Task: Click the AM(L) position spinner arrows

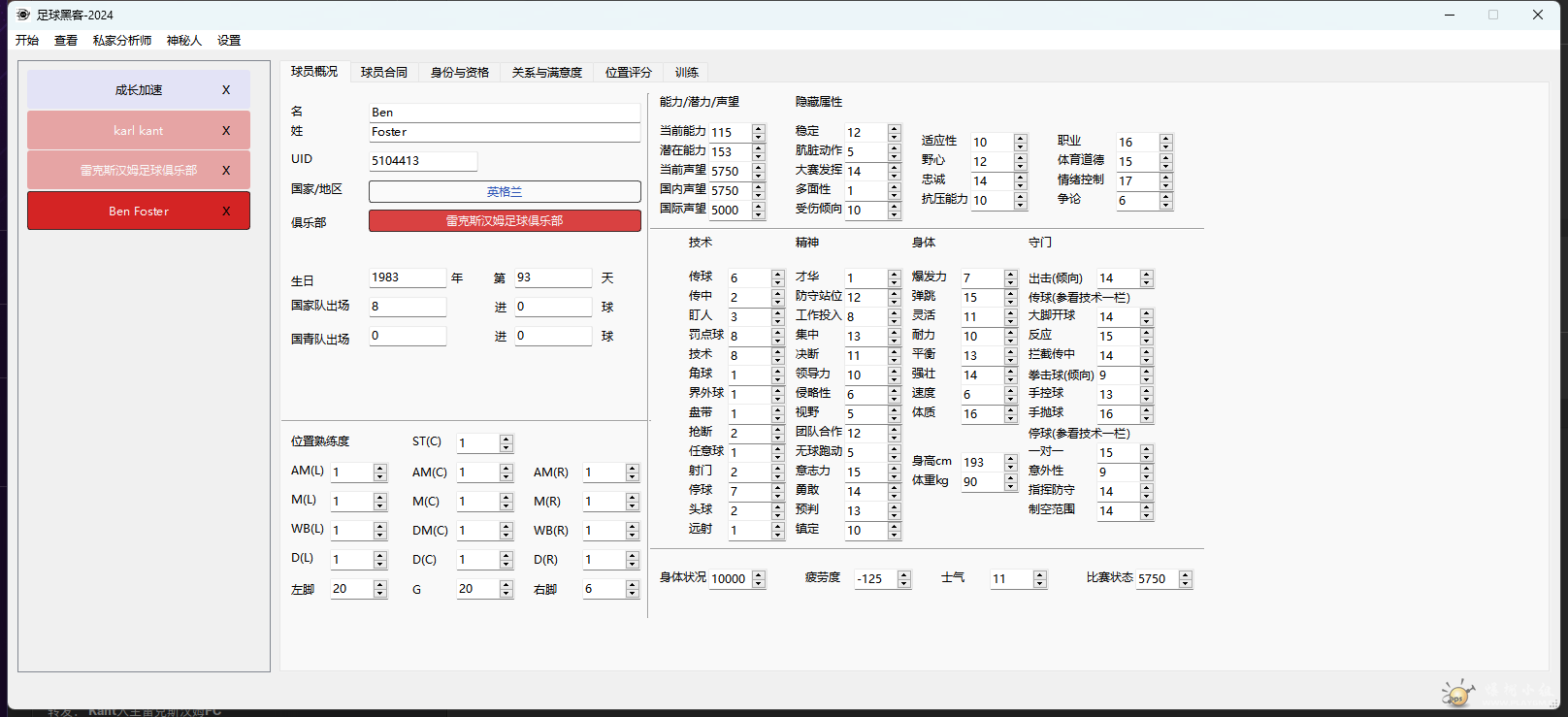Action: pyautogui.click(x=380, y=472)
